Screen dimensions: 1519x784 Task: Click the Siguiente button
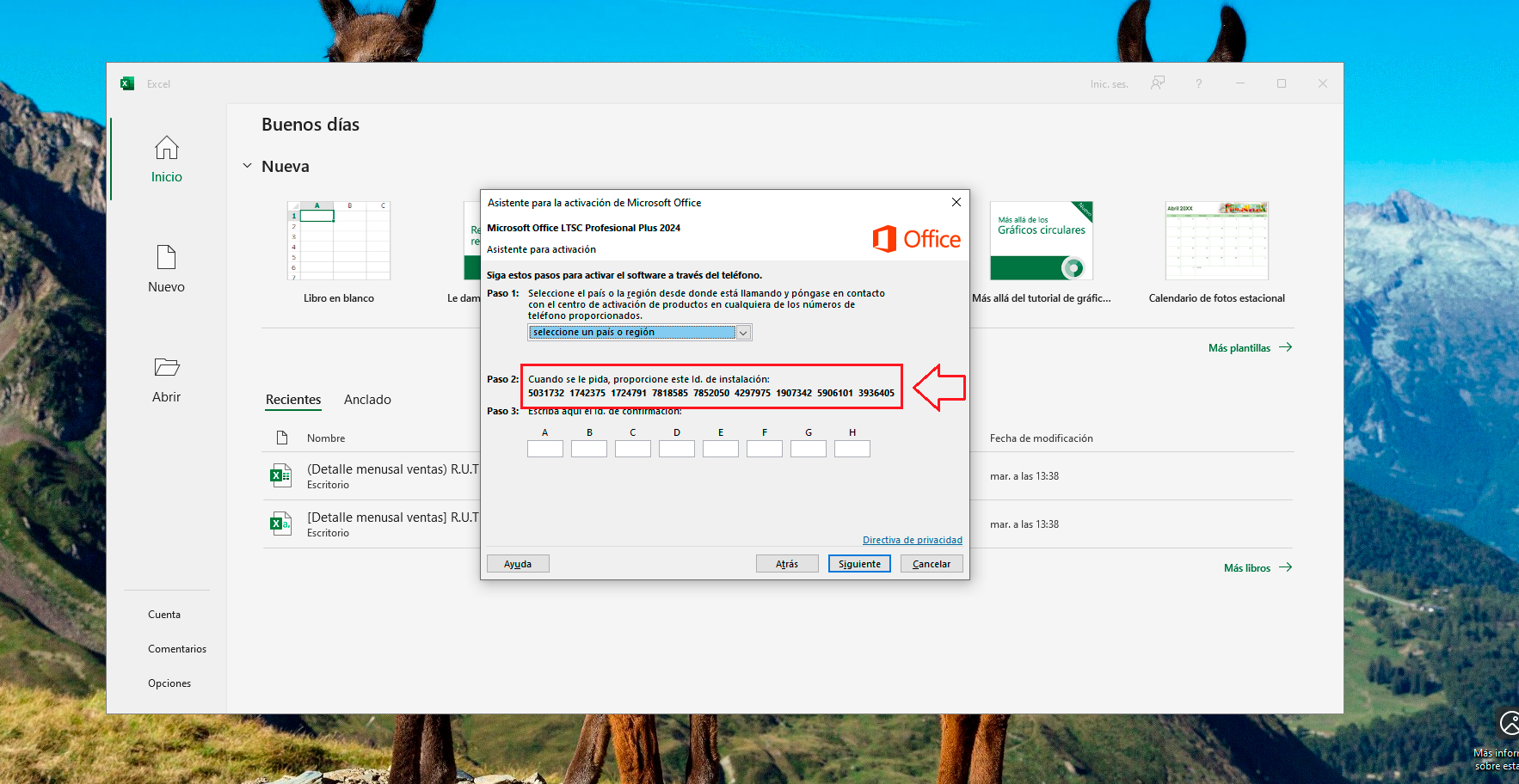[x=858, y=564]
